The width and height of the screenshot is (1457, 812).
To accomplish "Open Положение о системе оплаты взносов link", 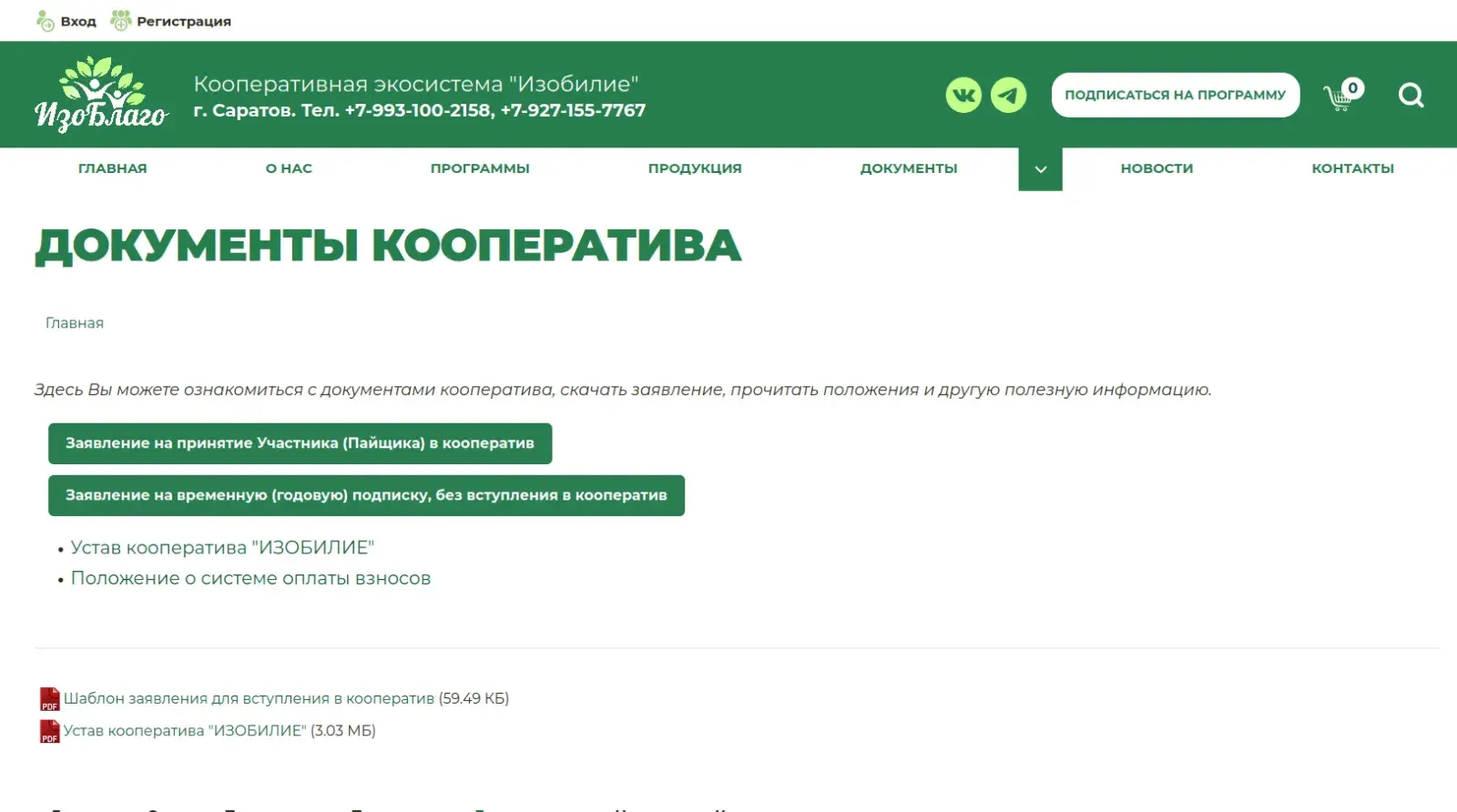I will pos(250,578).
